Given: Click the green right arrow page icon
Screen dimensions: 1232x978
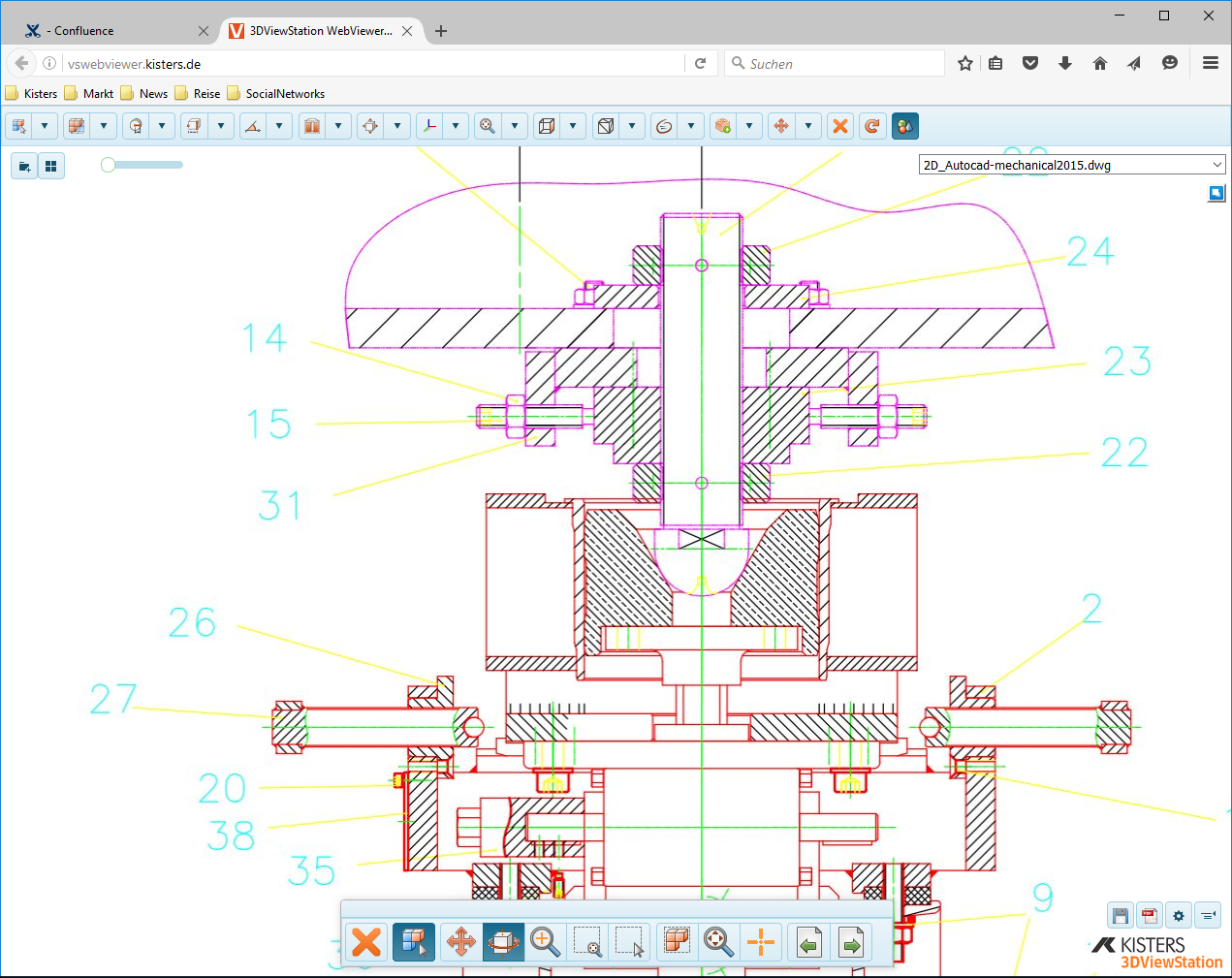Looking at the screenshot, I should (851, 941).
